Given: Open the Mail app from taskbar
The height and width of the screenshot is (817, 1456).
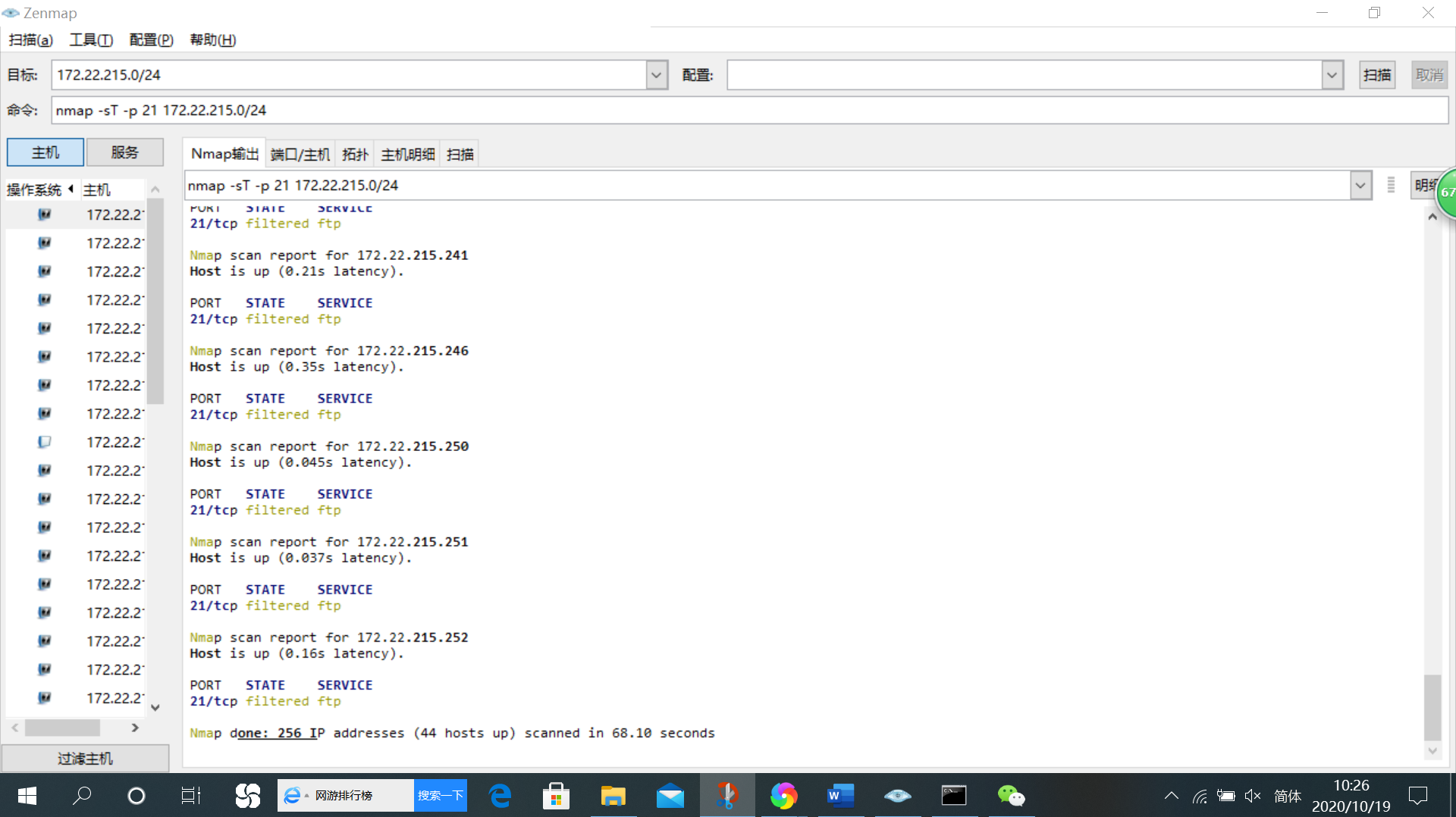Looking at the screenshot, I should [670, 796].
